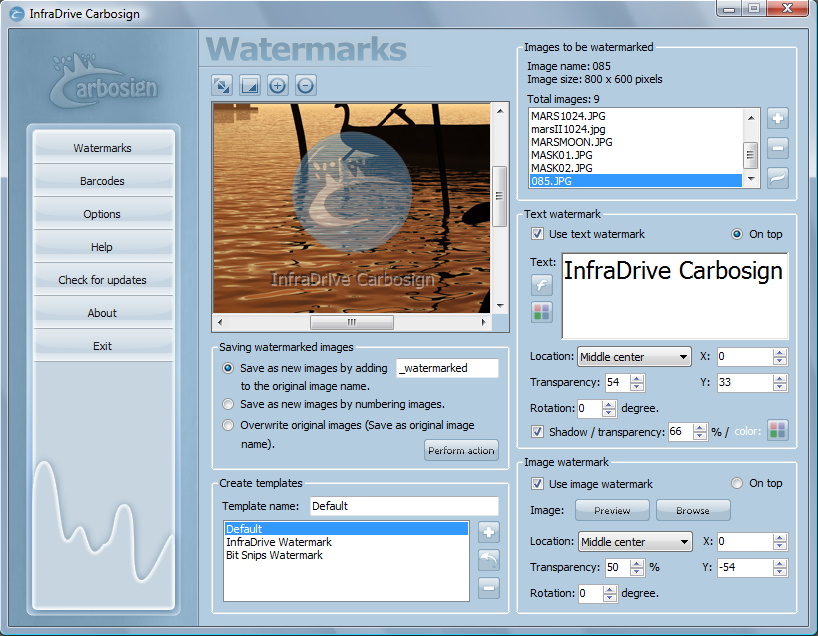
Task: Clear the images list with the sweep icon
Action: pyautogui.click(x=777, y=178)
